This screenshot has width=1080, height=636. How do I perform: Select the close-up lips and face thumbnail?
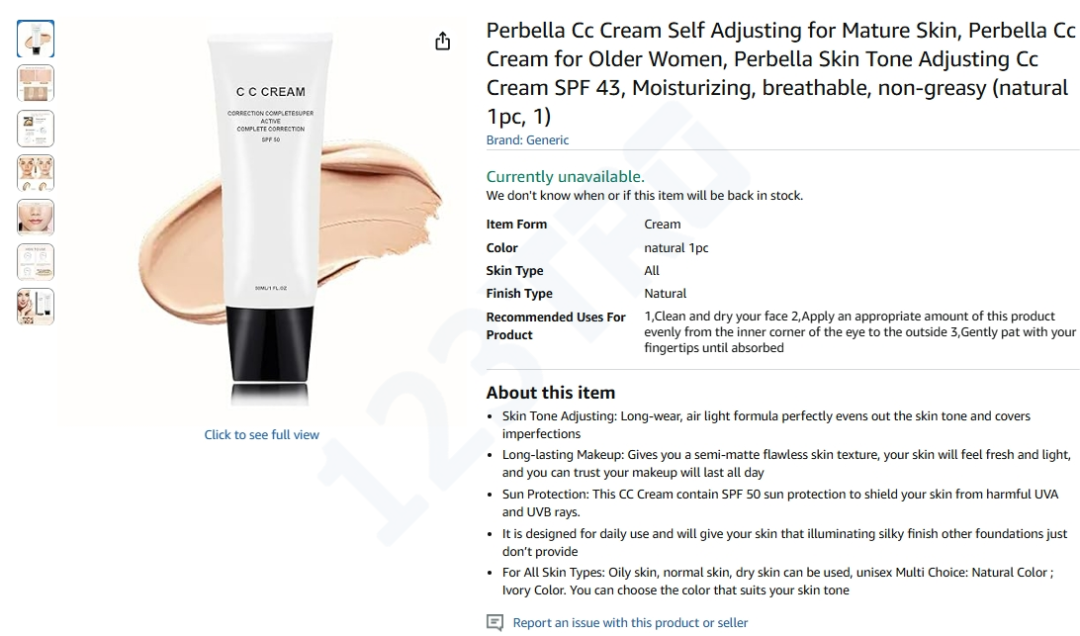click(36, 217)
